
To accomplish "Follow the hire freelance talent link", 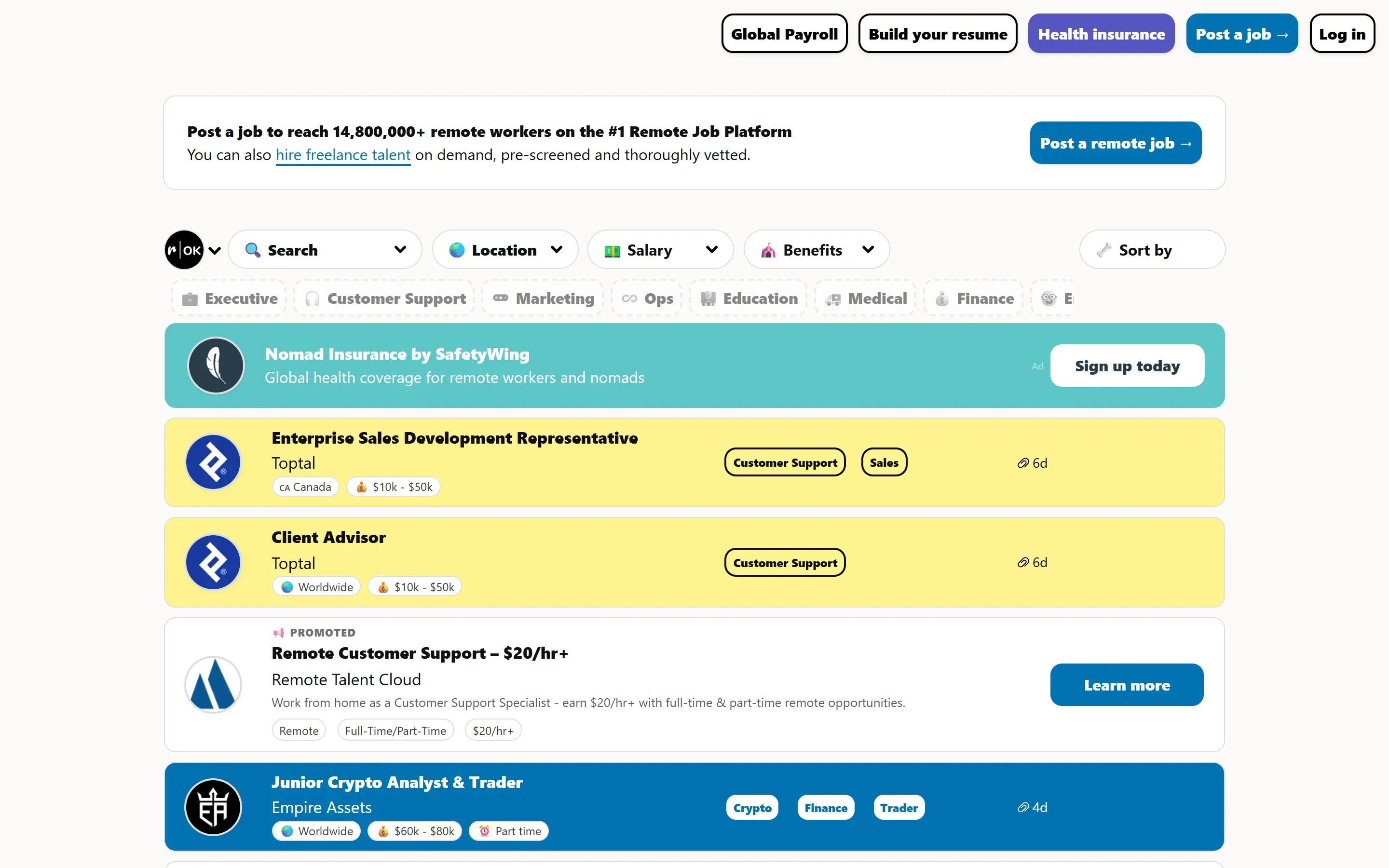I will click(342, 155).
